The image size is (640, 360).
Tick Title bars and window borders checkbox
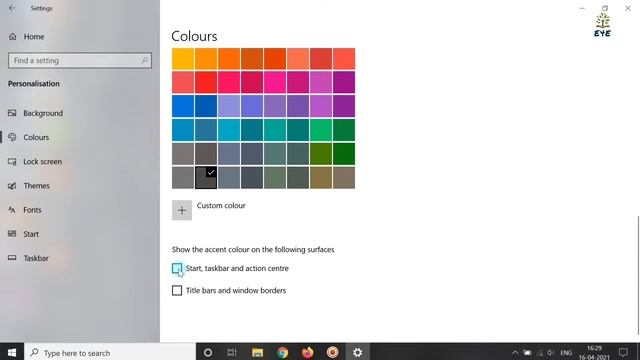(177, 290)
